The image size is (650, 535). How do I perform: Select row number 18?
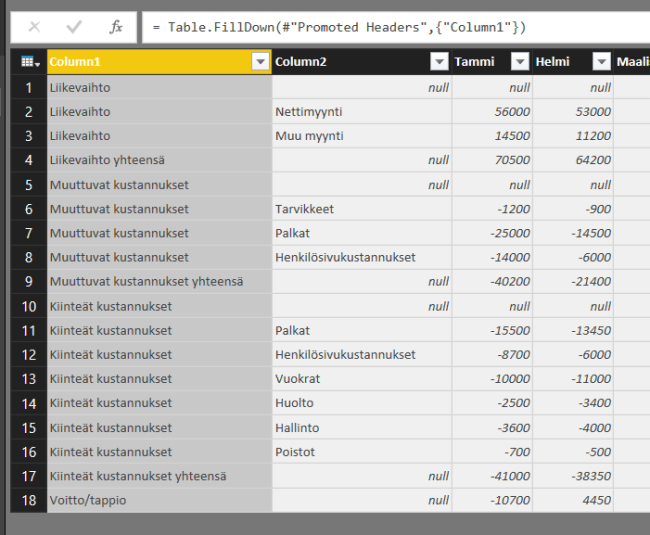[x=29, y=500]
